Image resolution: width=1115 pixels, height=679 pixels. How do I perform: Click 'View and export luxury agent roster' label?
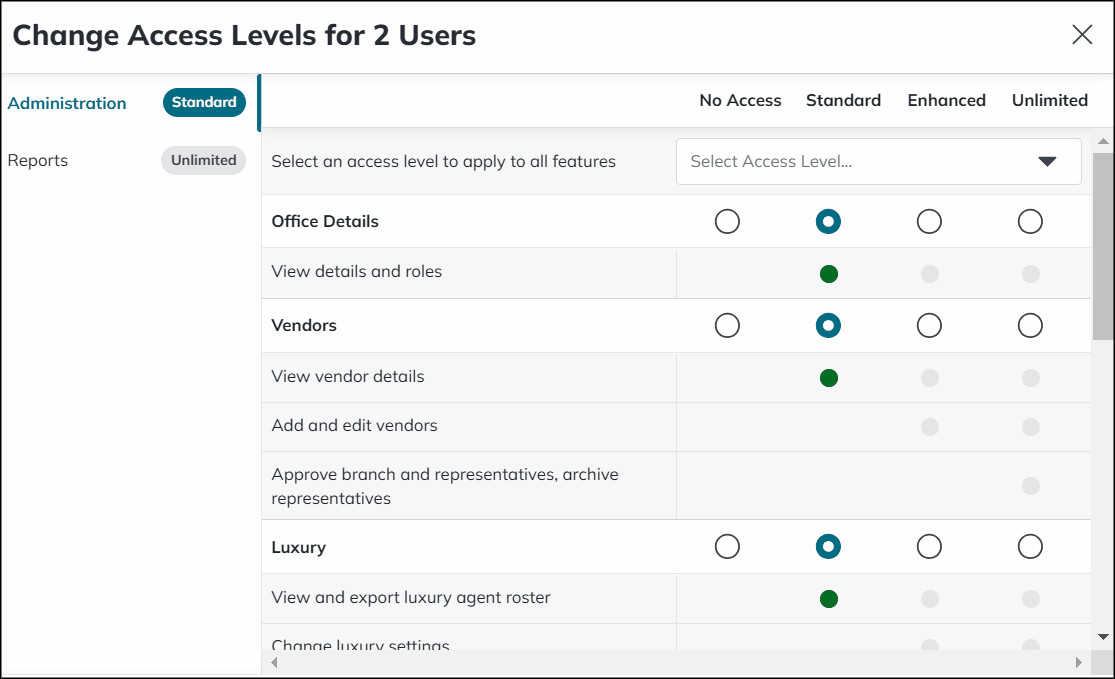coord(411,597)
